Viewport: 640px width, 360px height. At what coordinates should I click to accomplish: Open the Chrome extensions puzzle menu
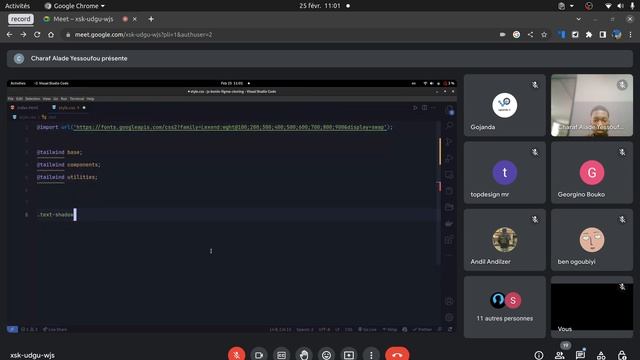click(589, 35)
